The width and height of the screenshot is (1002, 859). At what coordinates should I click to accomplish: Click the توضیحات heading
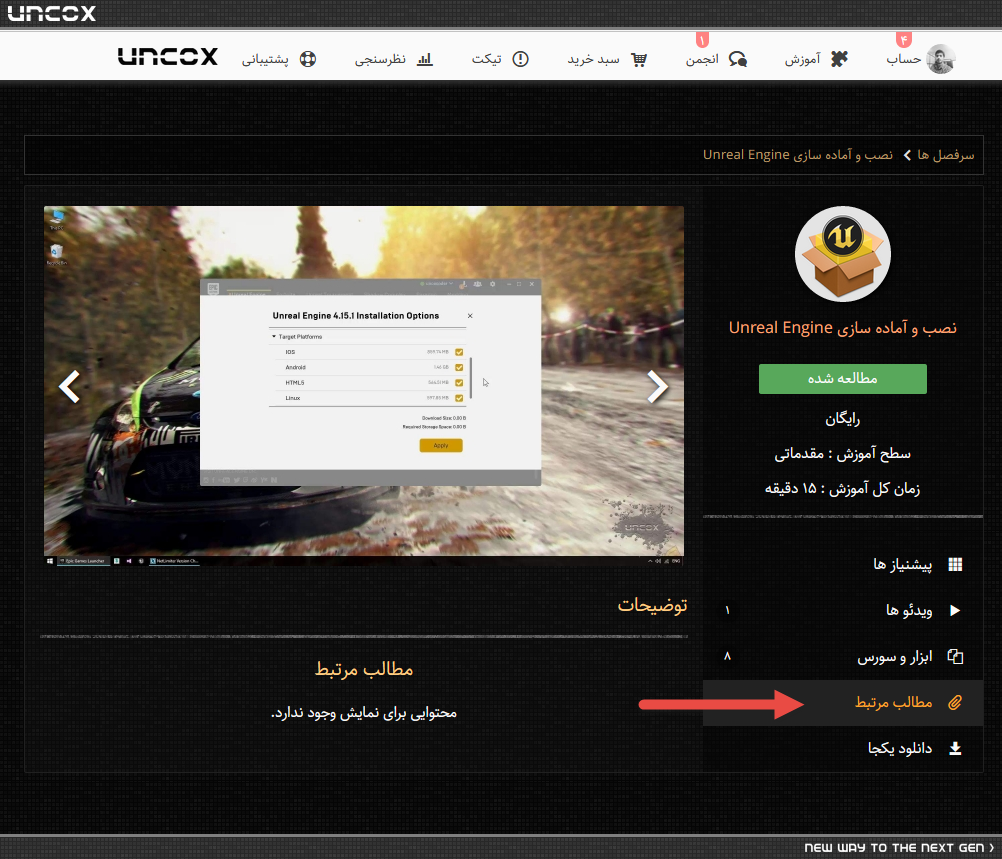click(652, 605)
